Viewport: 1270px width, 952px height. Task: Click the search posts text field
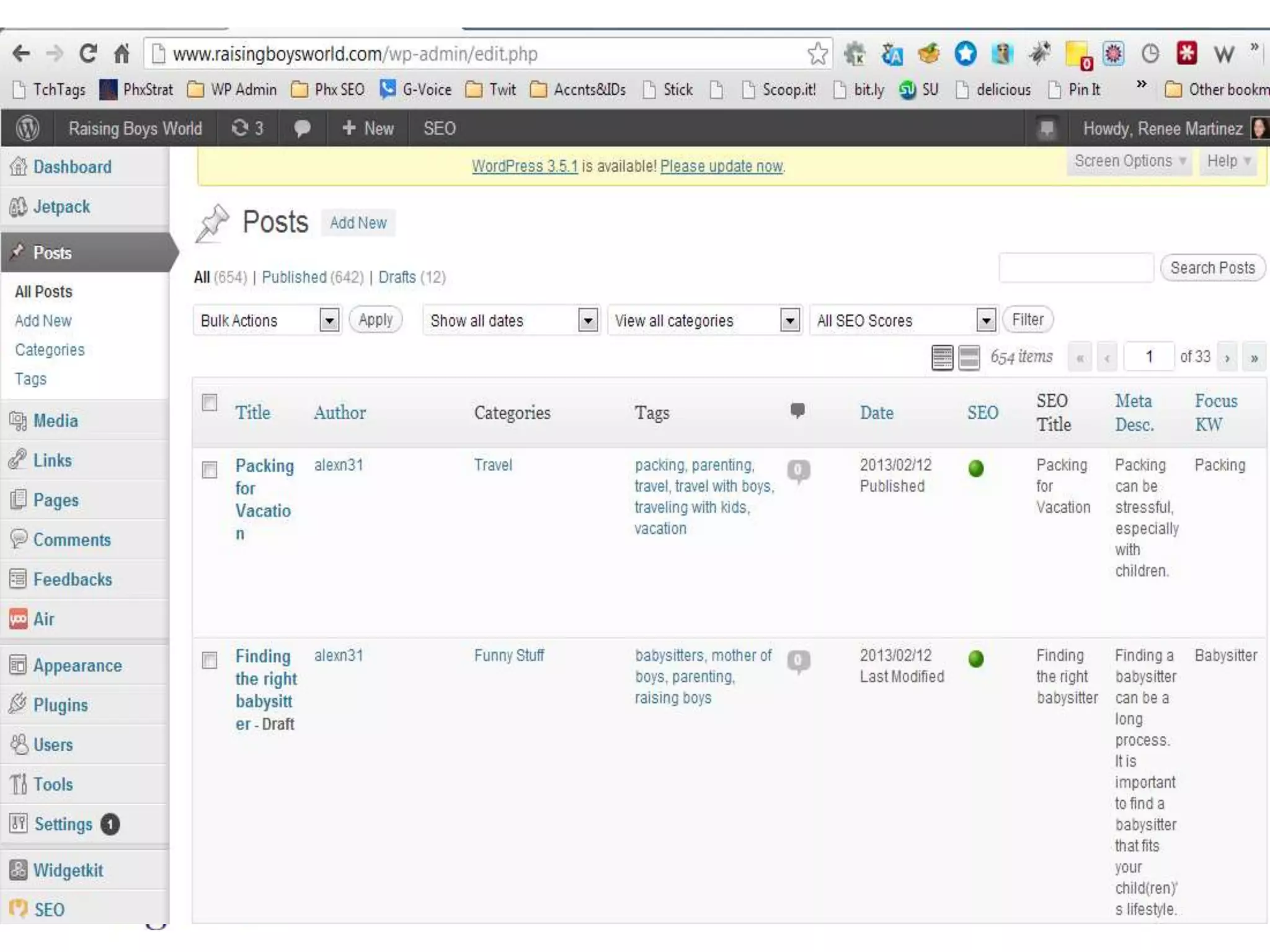1076,268
